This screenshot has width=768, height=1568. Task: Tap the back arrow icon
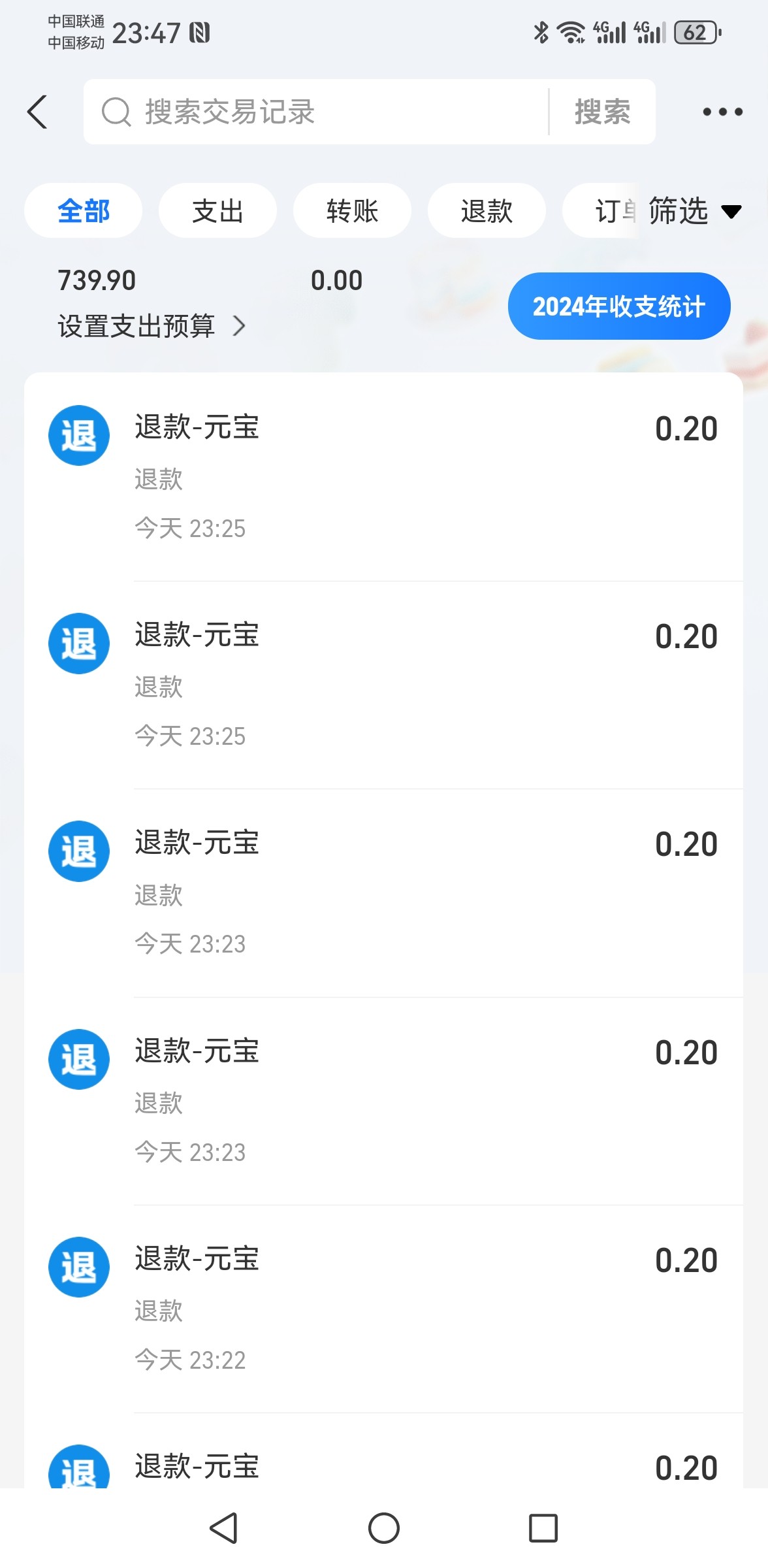pyautogui.click(x=38, y=112)
